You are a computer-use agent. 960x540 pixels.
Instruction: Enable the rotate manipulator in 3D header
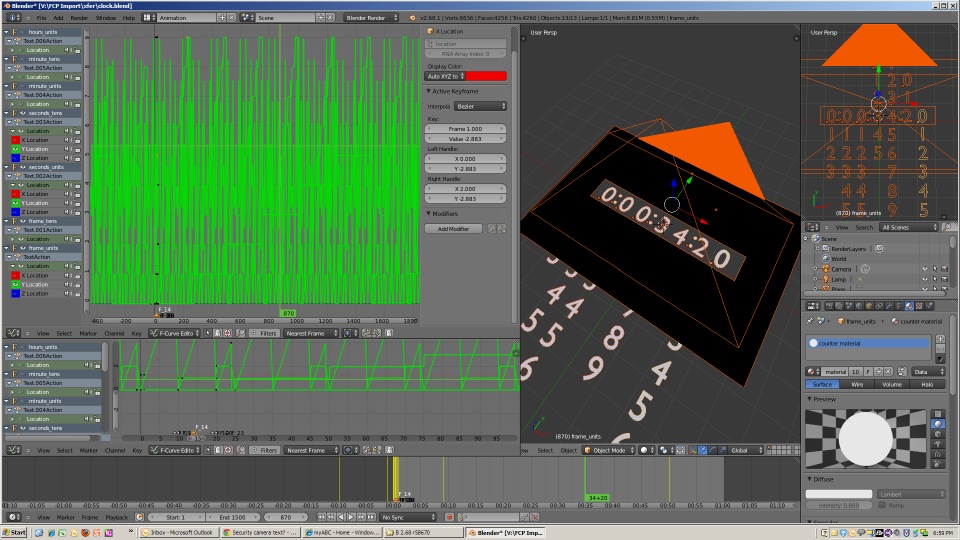(x=712, y=450)
